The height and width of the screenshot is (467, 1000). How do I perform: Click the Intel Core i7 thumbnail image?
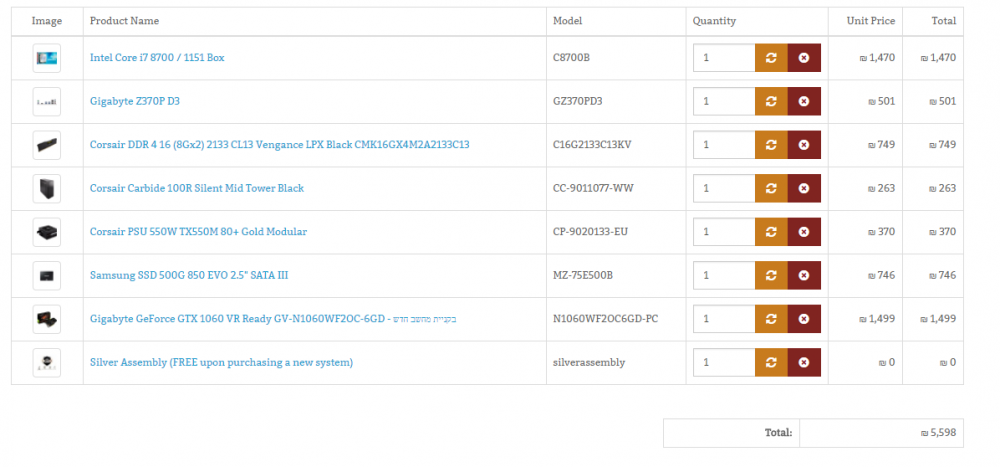click(47, 58)
